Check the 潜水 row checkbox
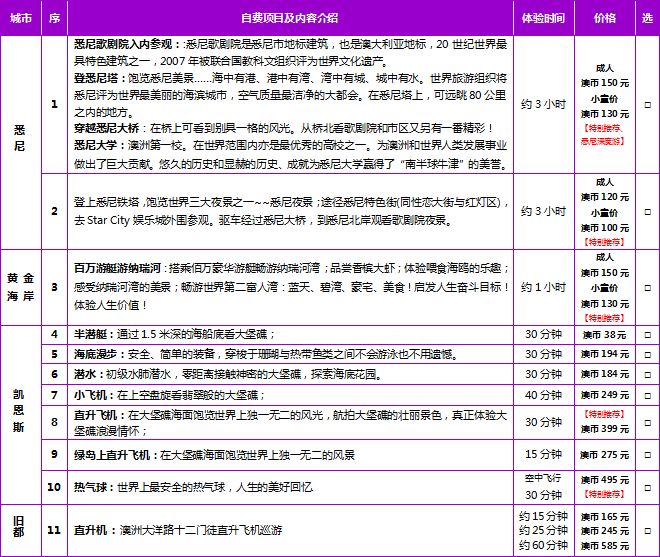660x557 pixels. pyautogui.click(x=647, y=373)
